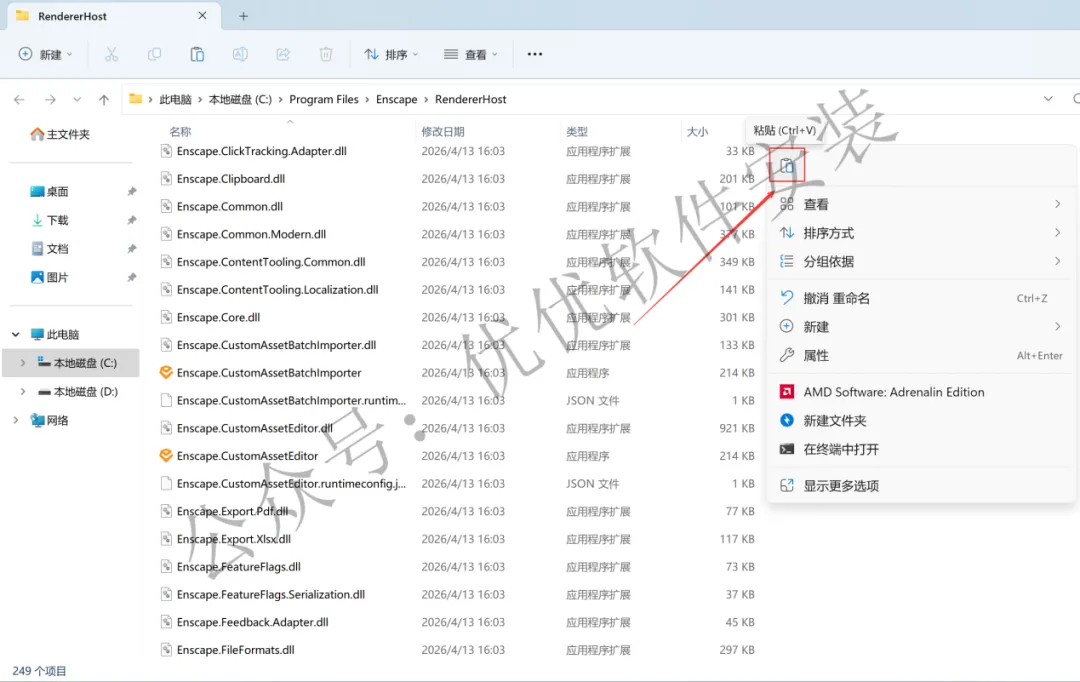This screenshot has width=1080, height=682.
Task: Select 本地磁盘 (D:) in navigation pane
Action: [x=77, y=392]
